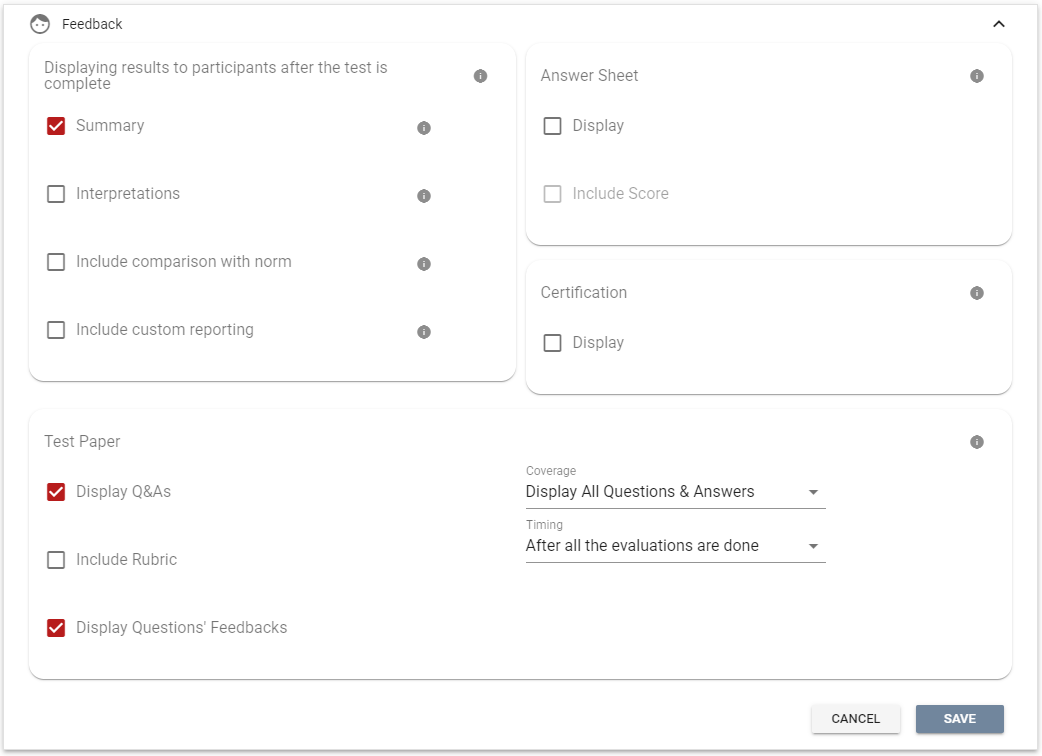Show info for Include comparison with norm
This screenshot has width=1042, height=756.
[x=424, y=264]
